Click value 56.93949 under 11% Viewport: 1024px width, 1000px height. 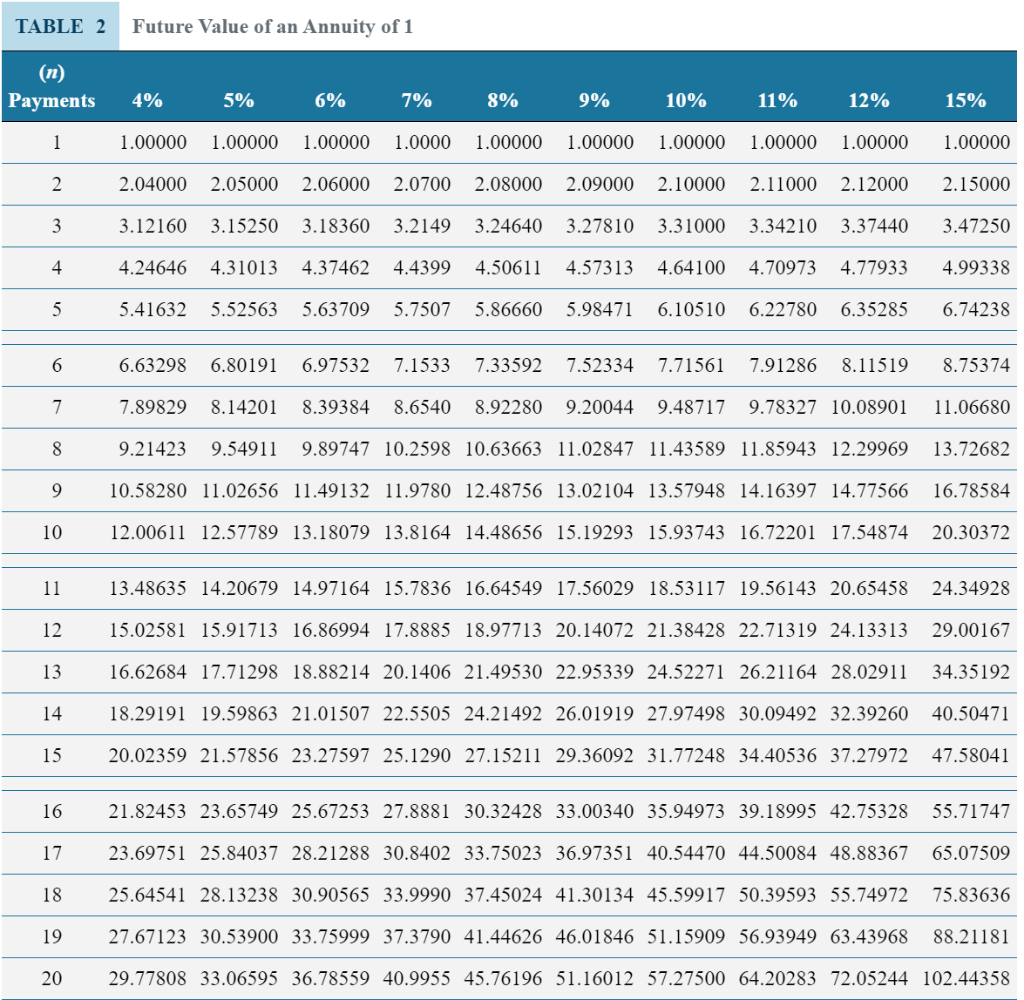(x=777, y=936)
